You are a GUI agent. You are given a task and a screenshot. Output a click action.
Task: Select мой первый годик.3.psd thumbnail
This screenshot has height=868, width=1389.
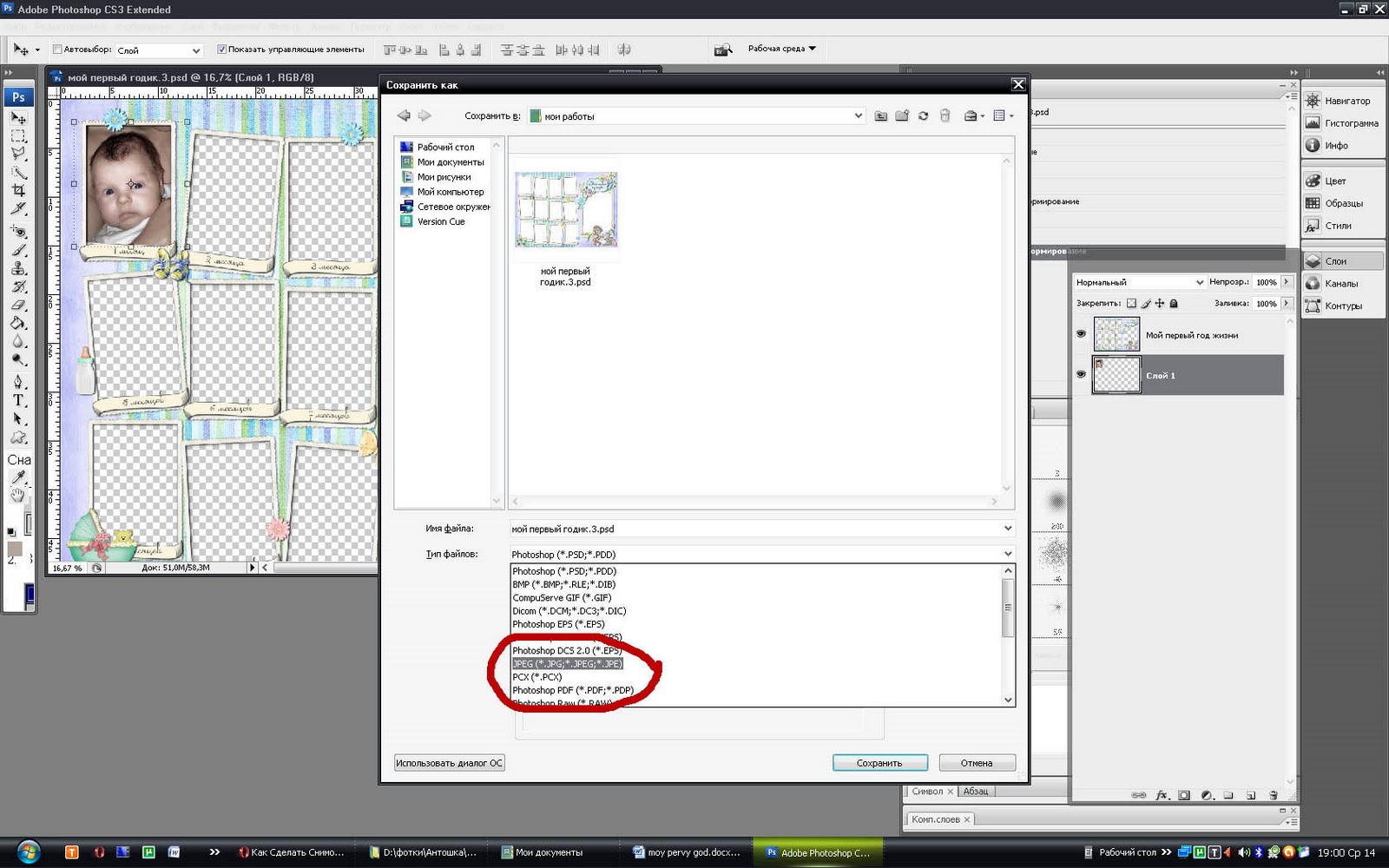566,208
